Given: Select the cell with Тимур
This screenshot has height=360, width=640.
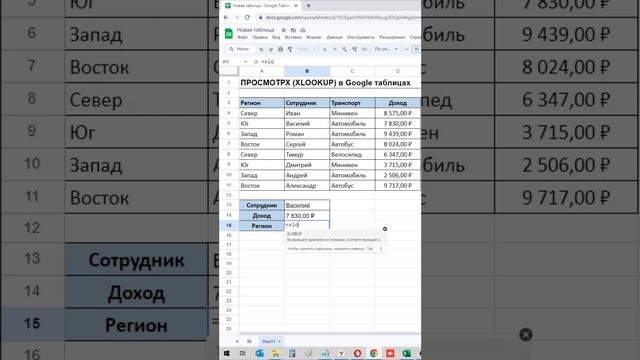Looking at the screenshot, I should tap(307, 155).
